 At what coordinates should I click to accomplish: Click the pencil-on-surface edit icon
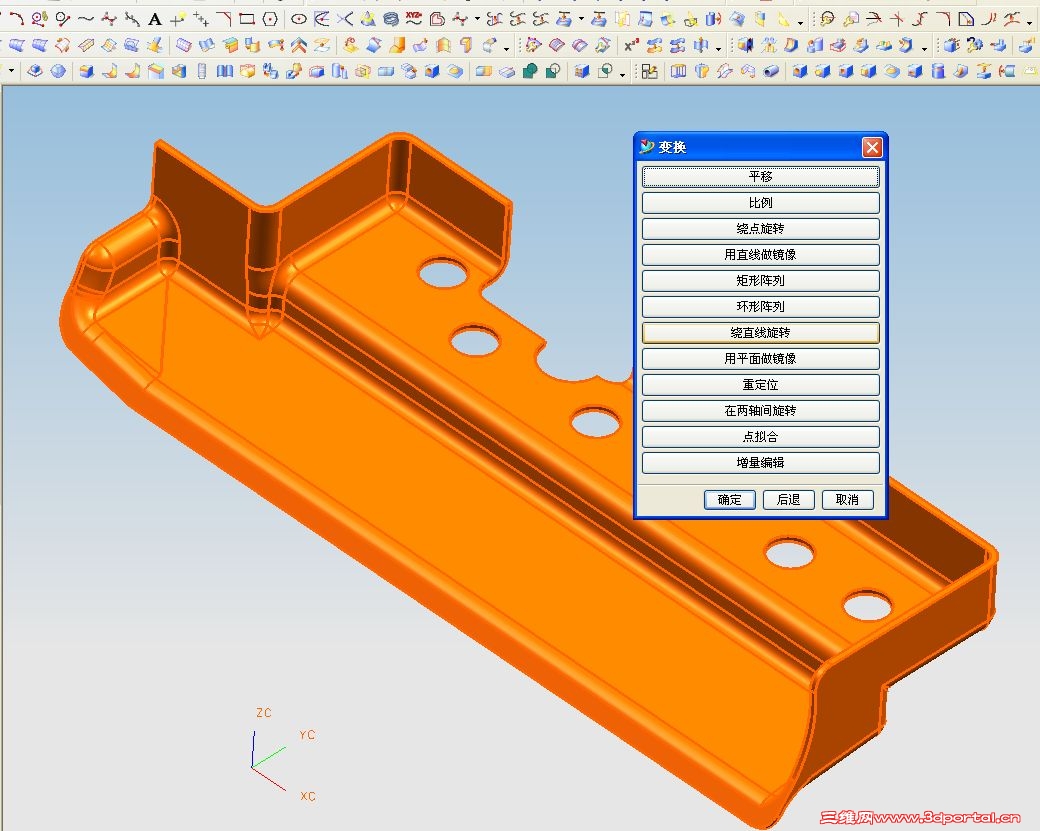point(154,45)
